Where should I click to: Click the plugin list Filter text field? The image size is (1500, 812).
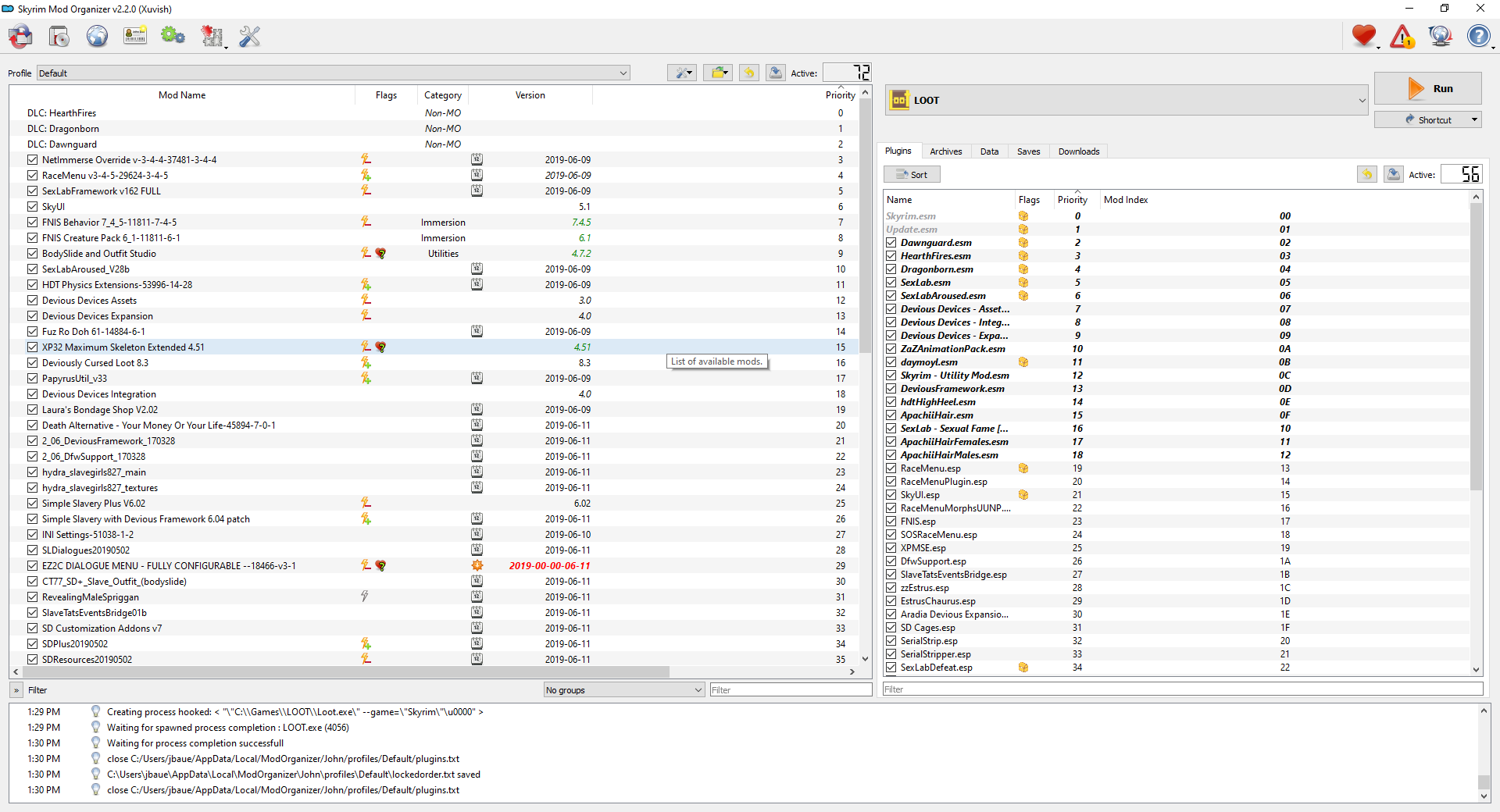[x=1182, y=689]
